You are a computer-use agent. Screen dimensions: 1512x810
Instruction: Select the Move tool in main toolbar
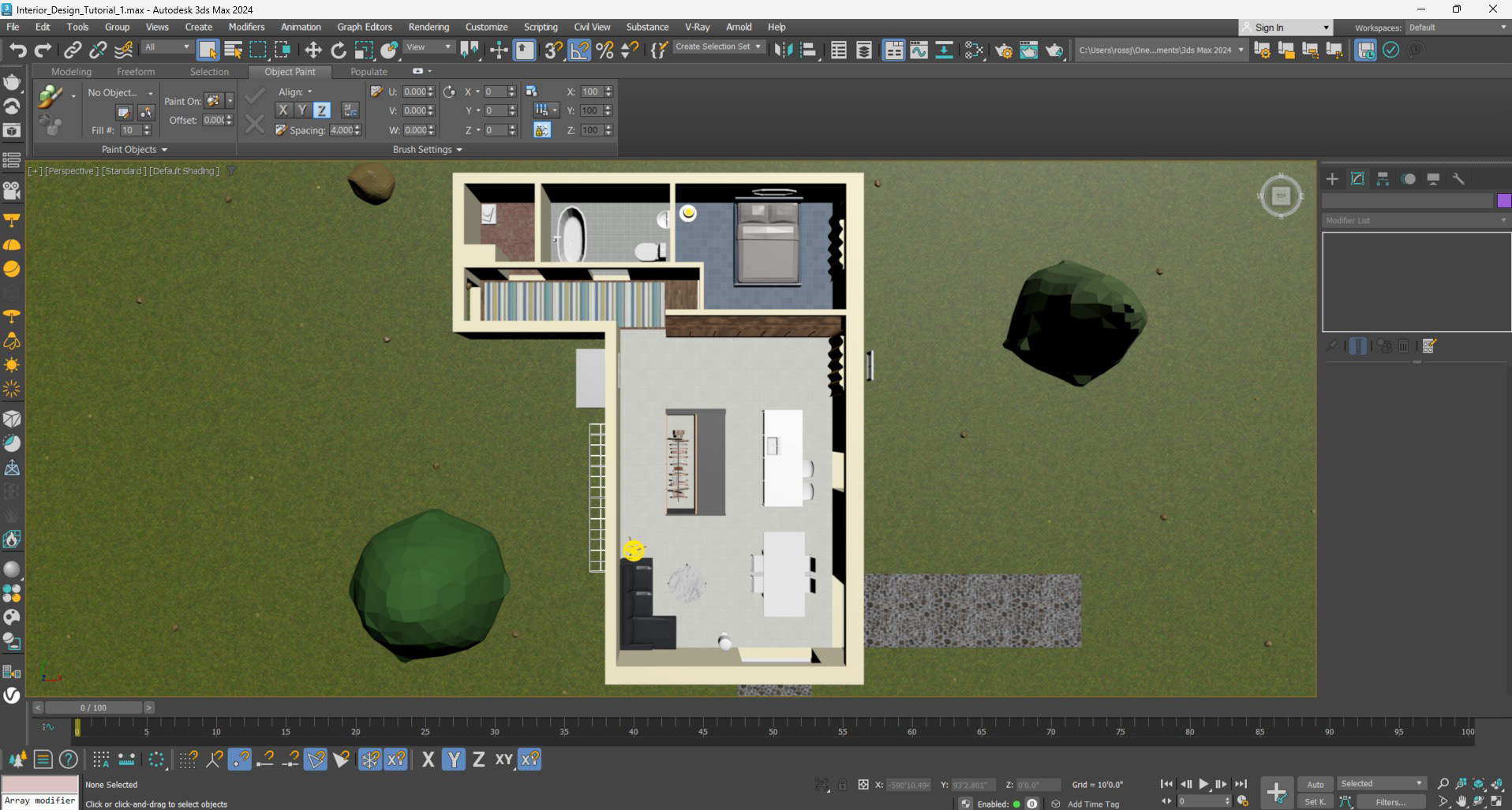(x=313, y=50)
